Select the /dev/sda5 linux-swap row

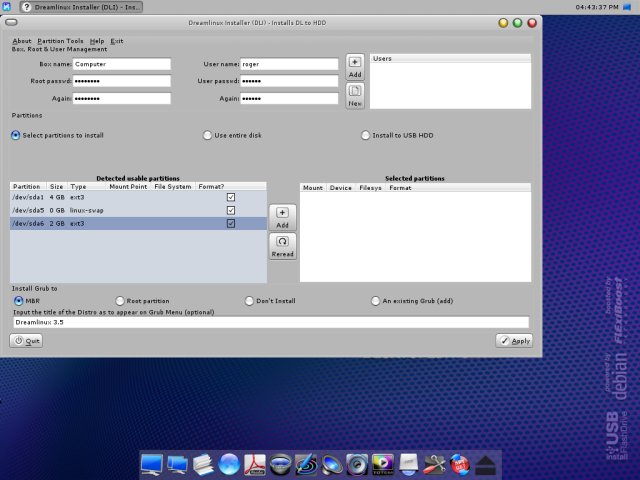138,210
